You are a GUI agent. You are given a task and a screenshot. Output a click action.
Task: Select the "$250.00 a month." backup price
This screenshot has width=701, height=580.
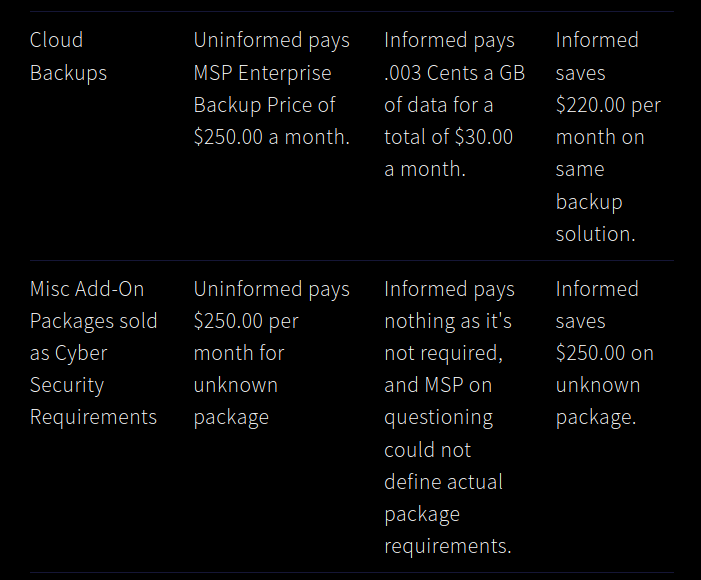pos(271,137)
